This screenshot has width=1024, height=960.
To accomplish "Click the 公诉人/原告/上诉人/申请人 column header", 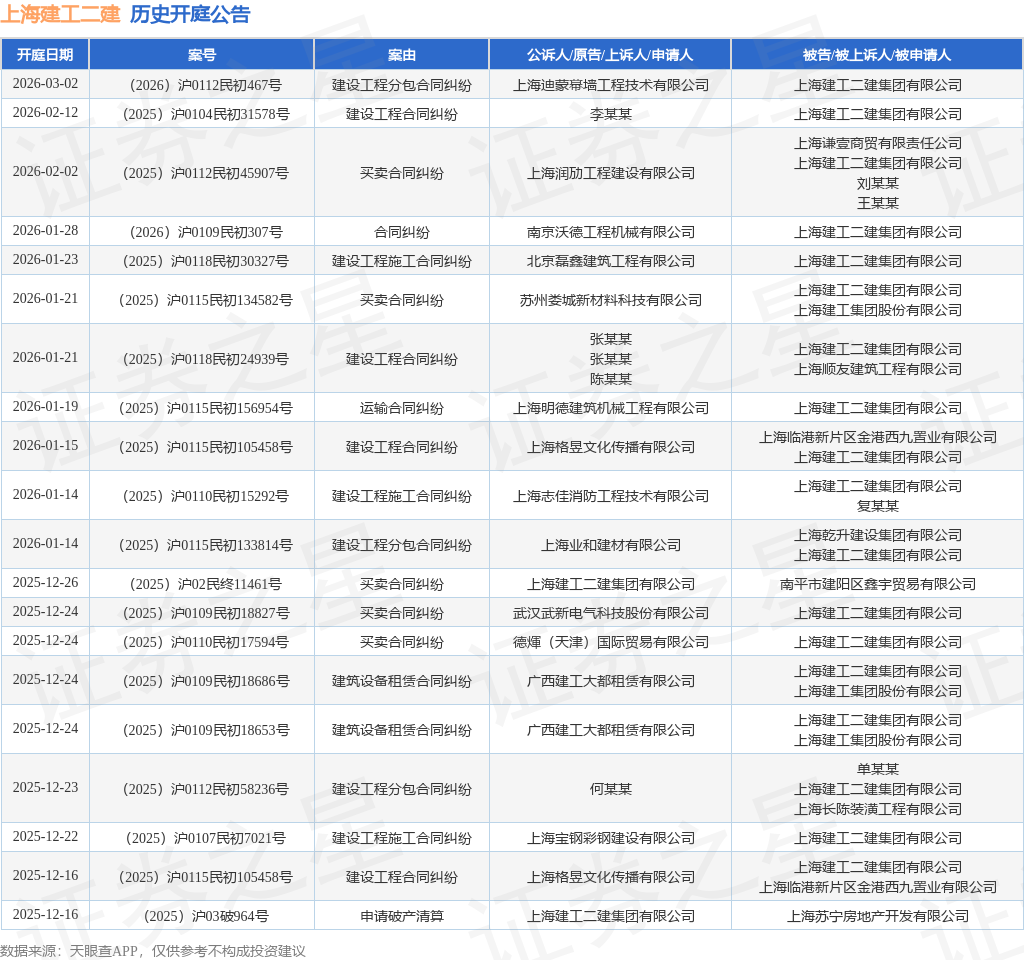I will pyautogui.click(x=610, y=55).
